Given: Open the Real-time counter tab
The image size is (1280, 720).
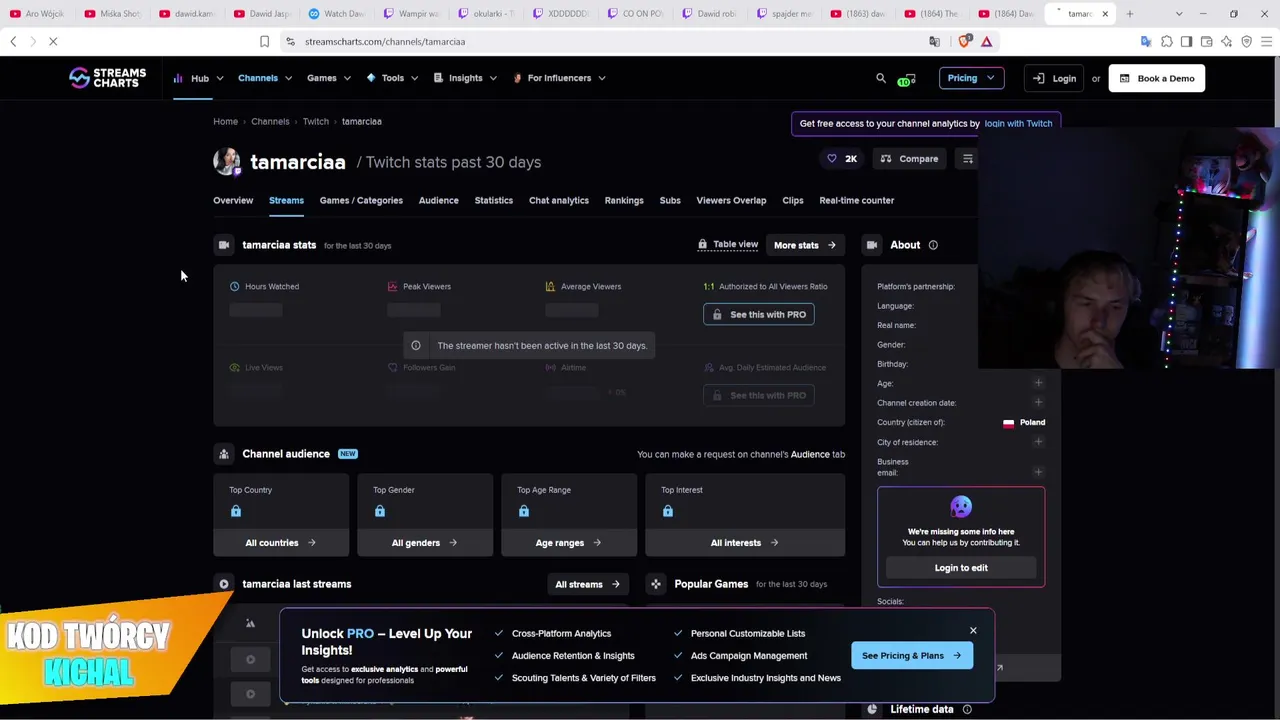Looking at the screenshot, I should (x=857, y=200).
